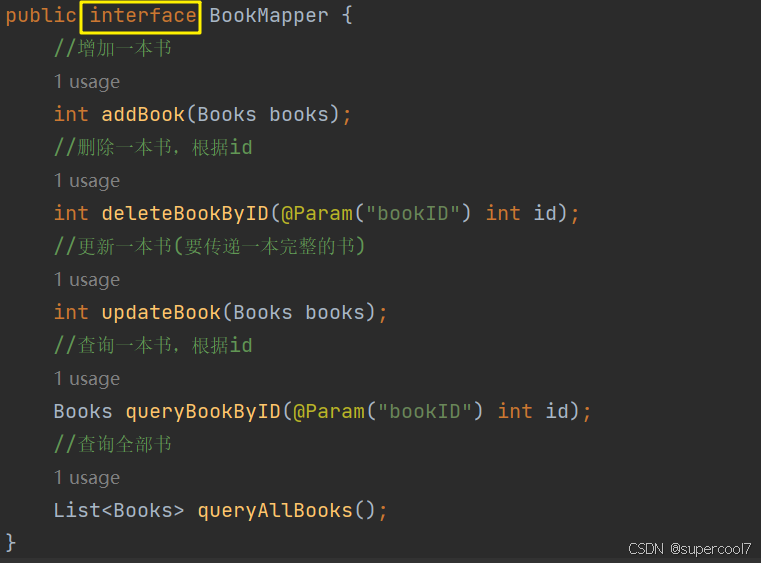Click the @Param annotation in queryBookByID

[329, 412]
